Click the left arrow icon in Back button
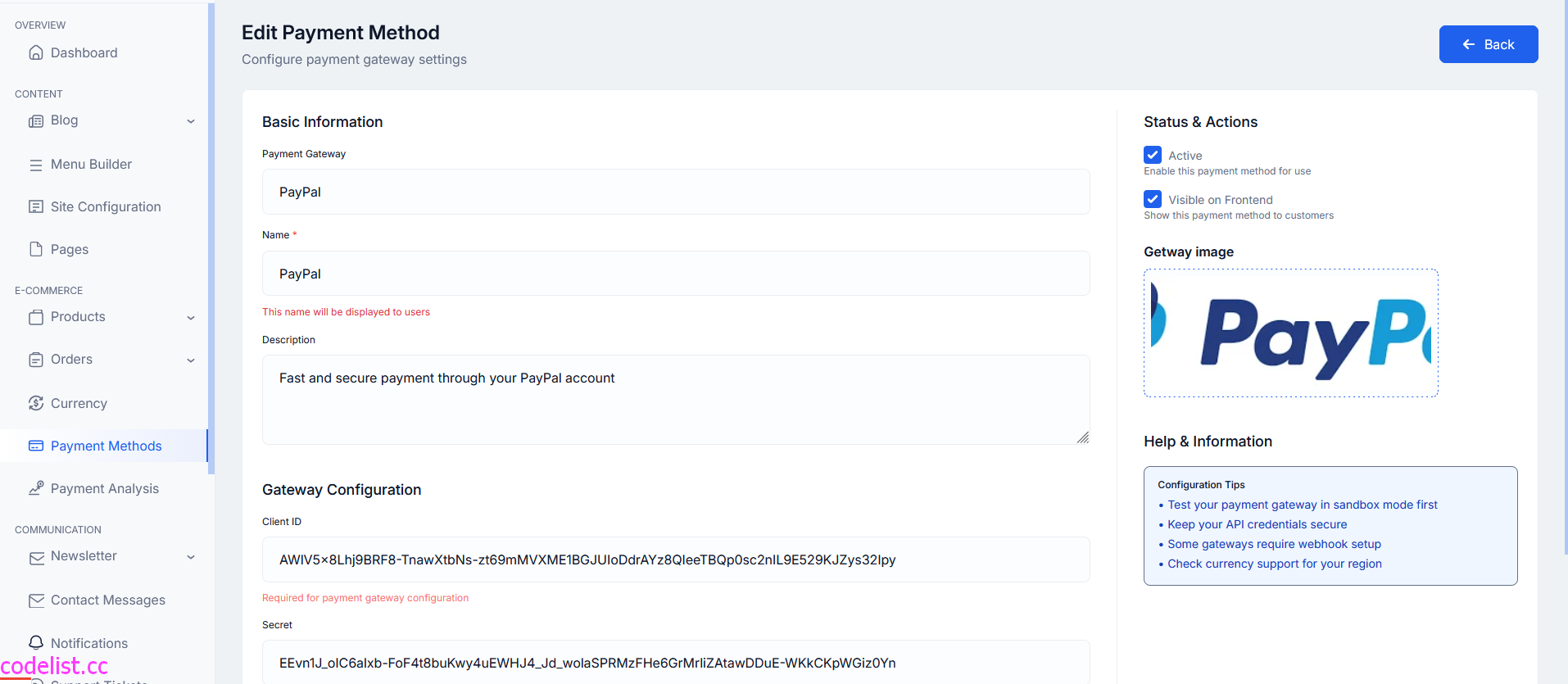The image size is (1568, 684). pos(1469,44)
